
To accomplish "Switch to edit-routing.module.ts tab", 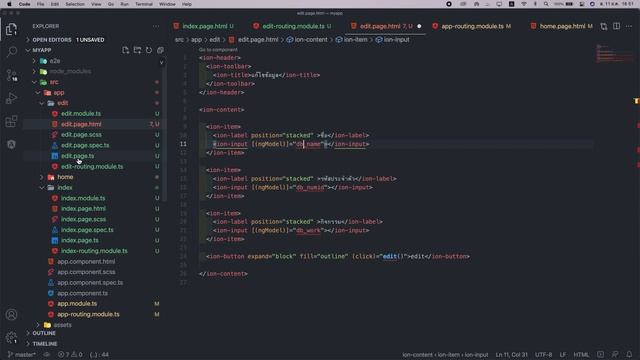I will tap(292, 26).
